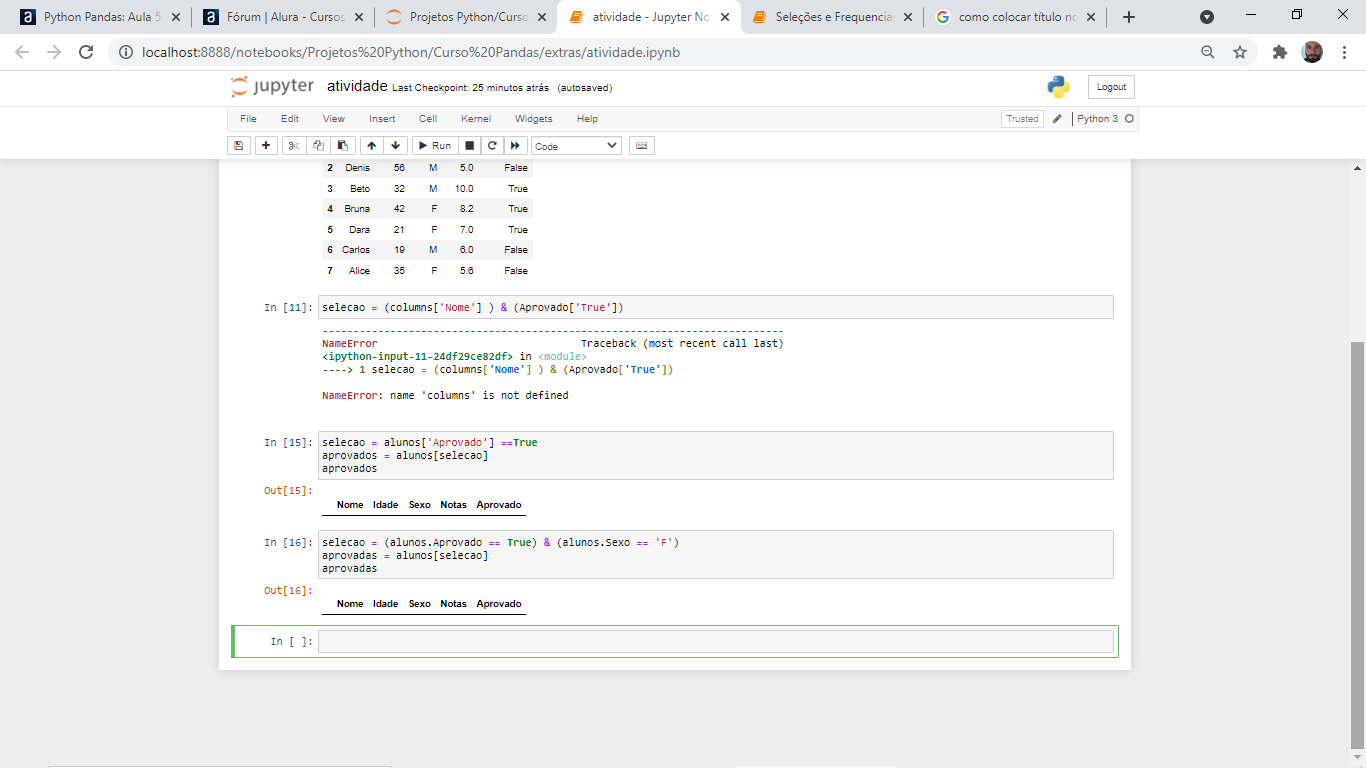Click Aprovado header in Out[16] table
Viewport: 1366px width, 768px height.
(499, 604)
